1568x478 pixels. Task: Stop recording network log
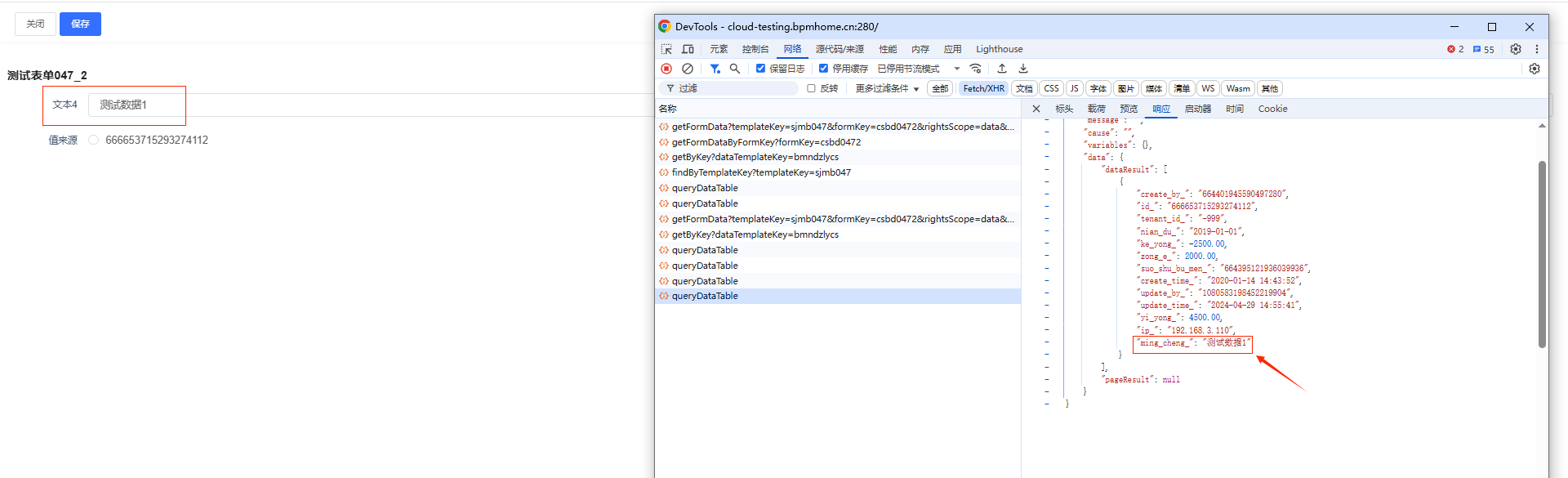click(x=666, y=69)
